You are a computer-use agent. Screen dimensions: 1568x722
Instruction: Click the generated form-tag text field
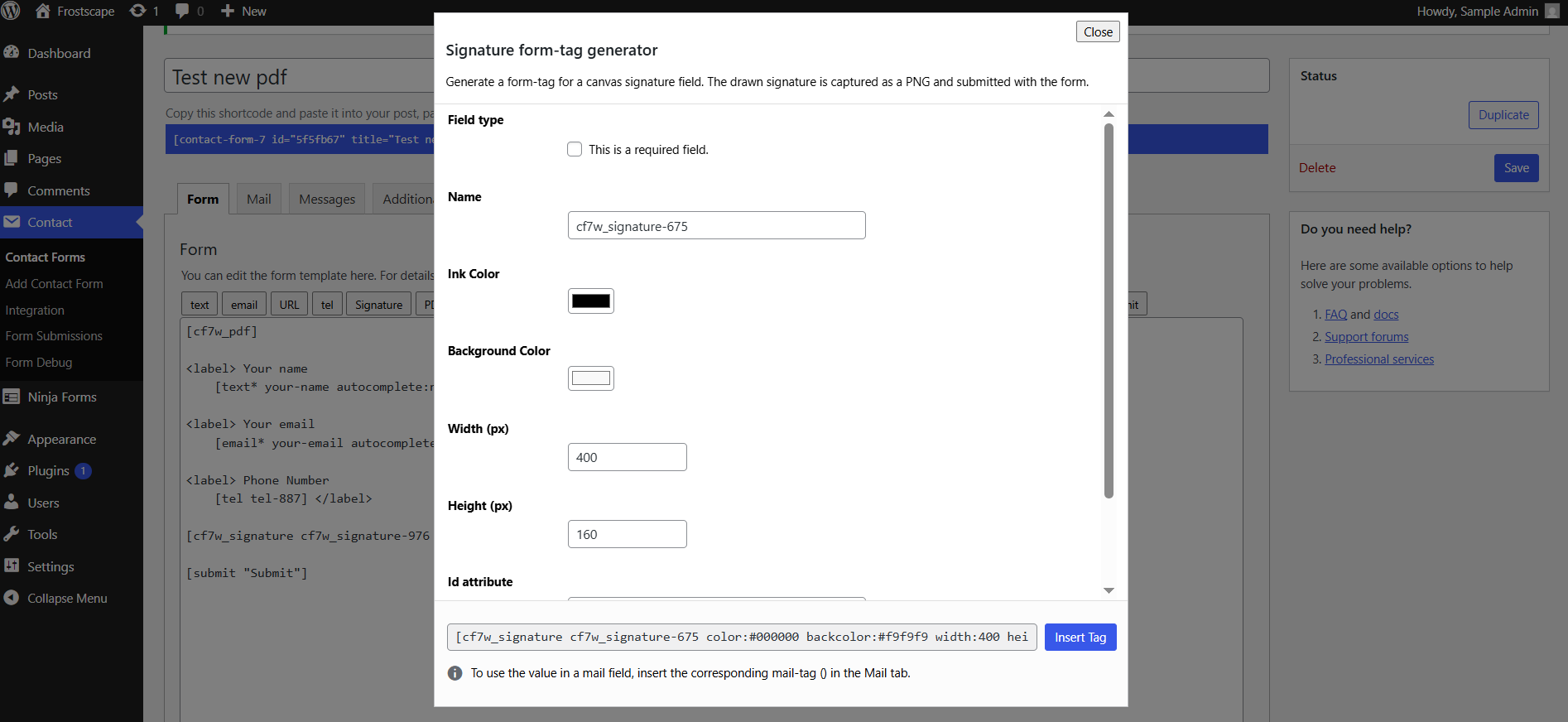pyautogui.click(x=742, y=637)
